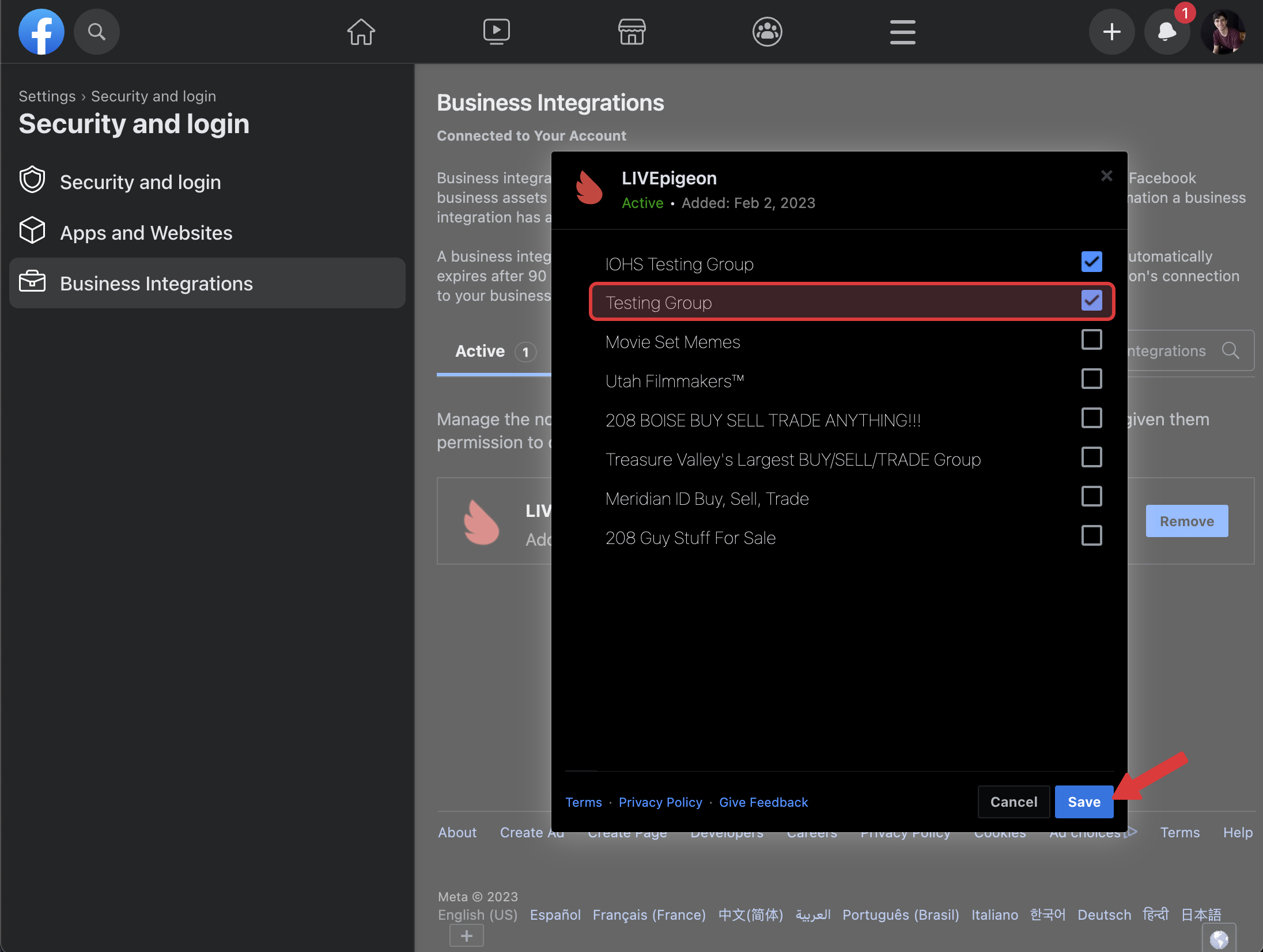This screenshot has height=952, width=1263.
Task: Enable the Utah Filmmakers checkbox
Action: pos(1091,379)
